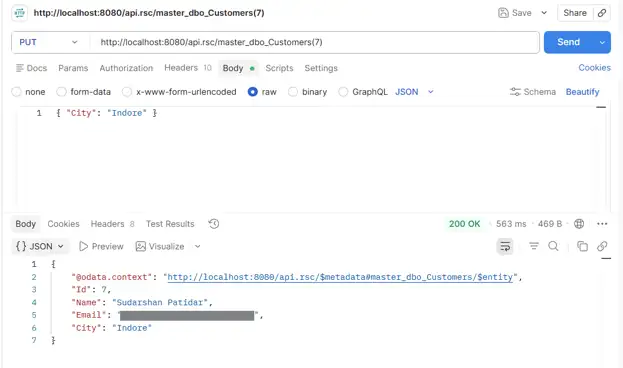Open the @odata.context metadata URL link
The width and height of the screenshot is (623, 368).
pos(340,277)
